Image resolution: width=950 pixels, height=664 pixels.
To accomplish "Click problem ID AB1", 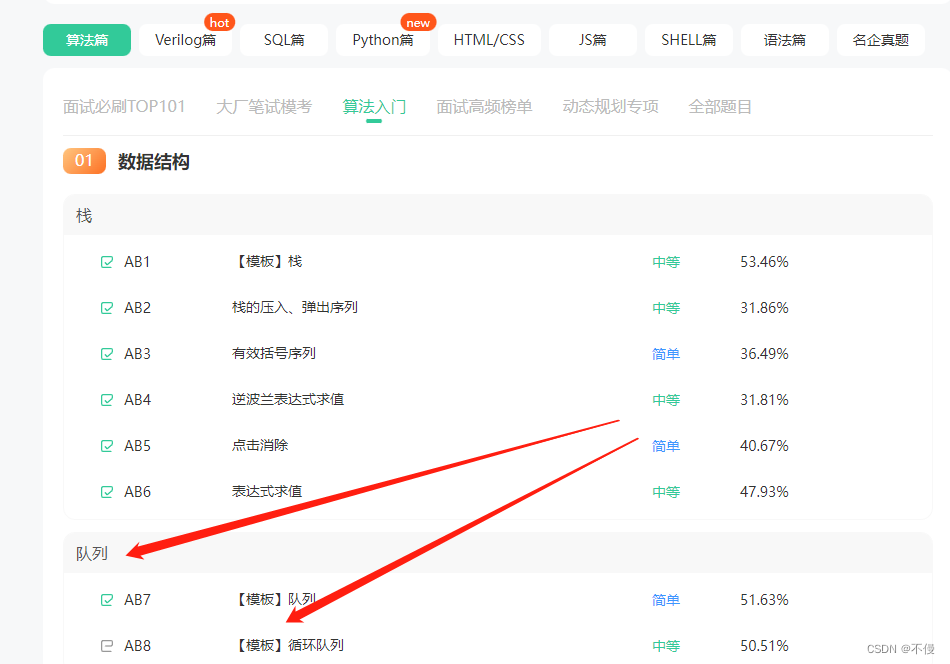I will pos(137,262).
